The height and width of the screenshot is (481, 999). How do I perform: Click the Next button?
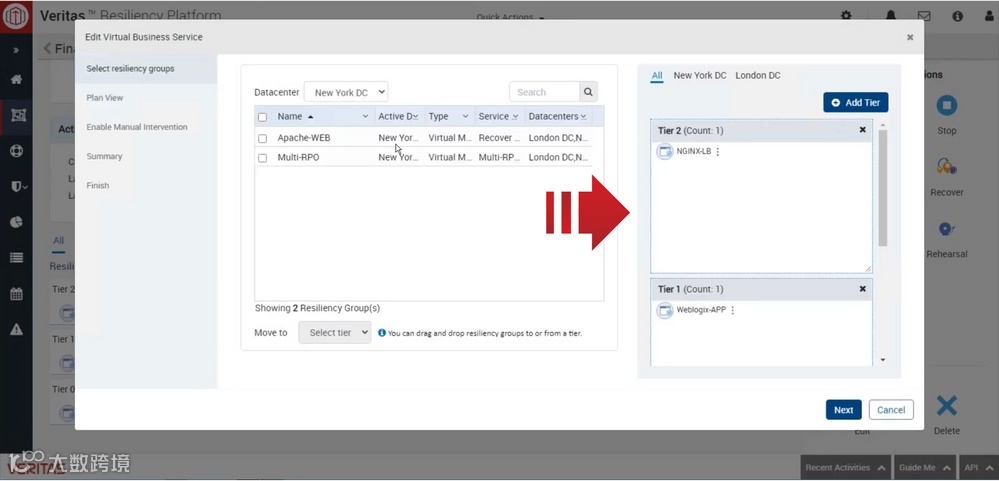tap(844, 410)
